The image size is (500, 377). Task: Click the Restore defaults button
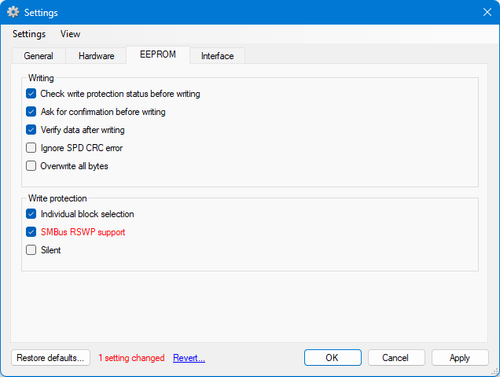pyautogui.click(x=51, y=358)
